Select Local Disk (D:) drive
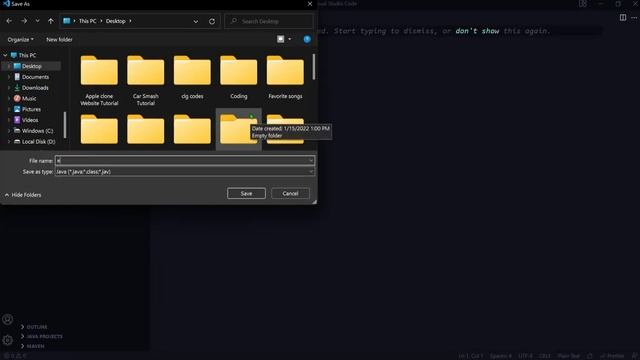Viewport: 640px width, 360px height. [38, 142]
